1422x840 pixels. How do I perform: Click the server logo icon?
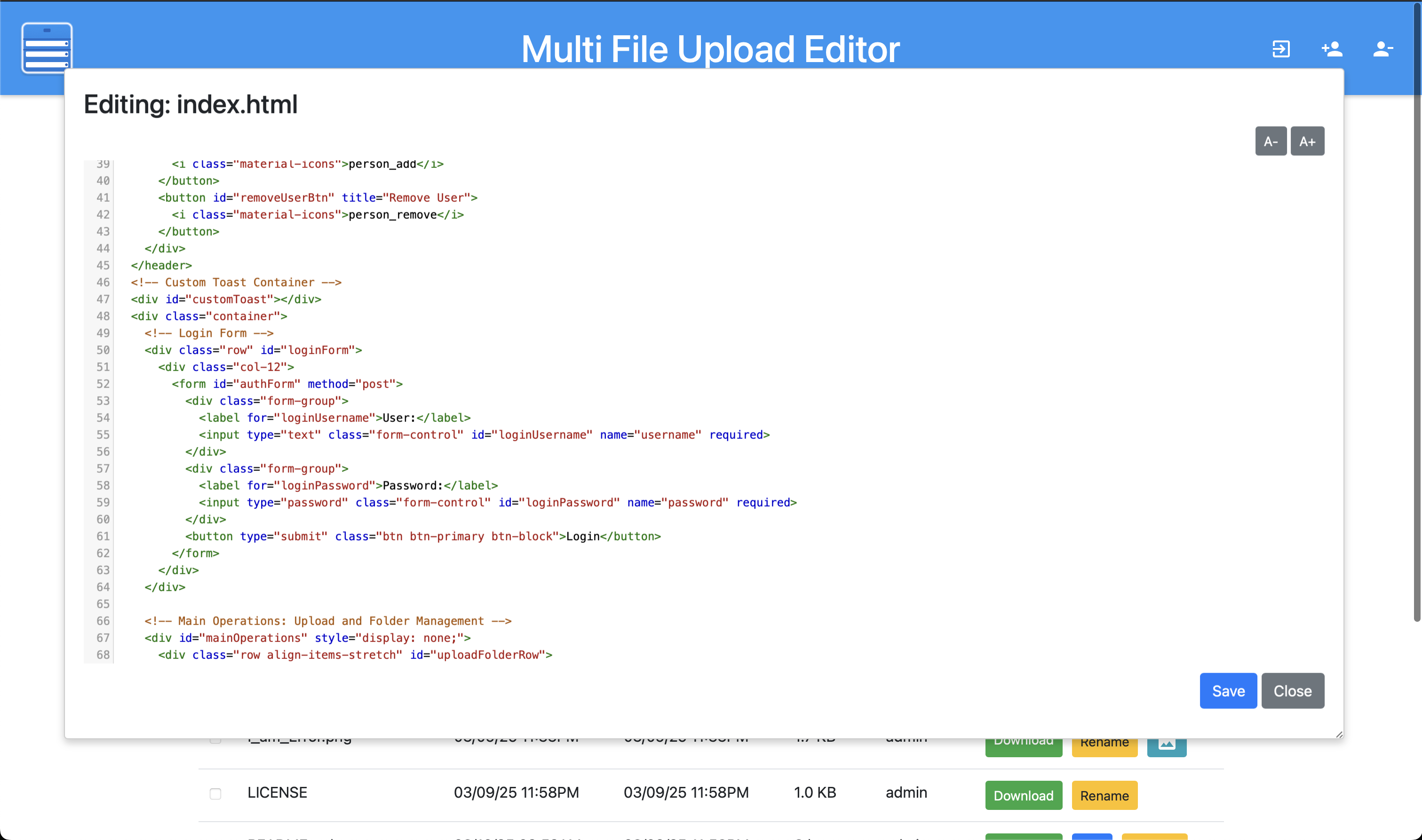coord(47,48)
